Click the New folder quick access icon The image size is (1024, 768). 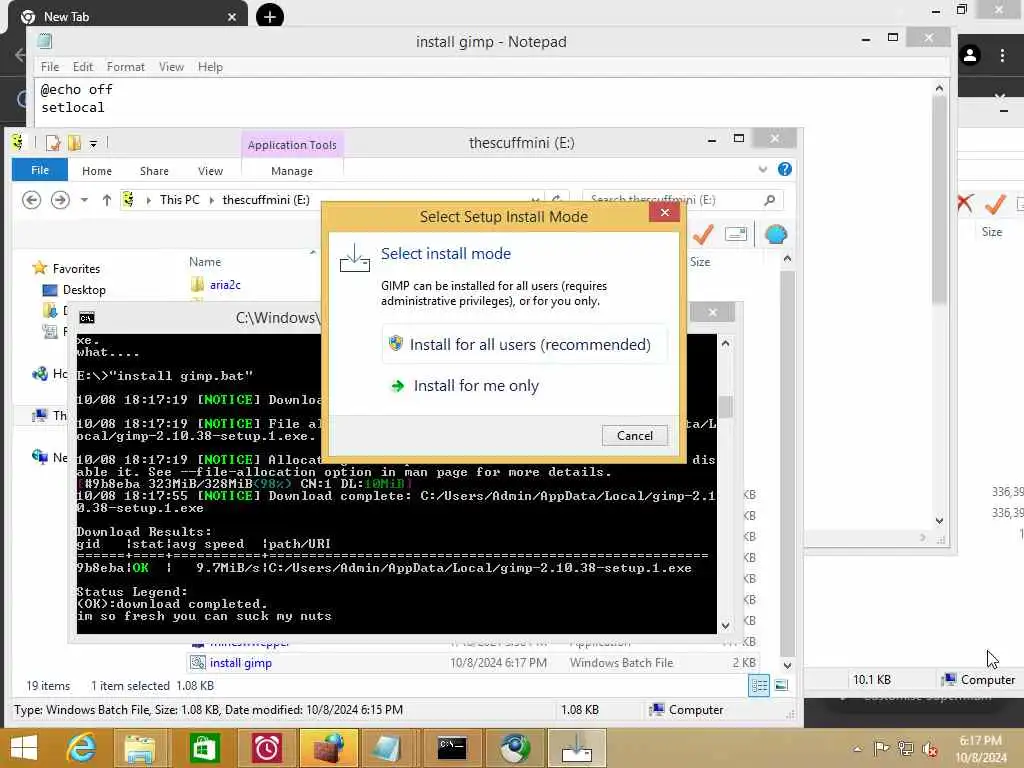(74, 142)
